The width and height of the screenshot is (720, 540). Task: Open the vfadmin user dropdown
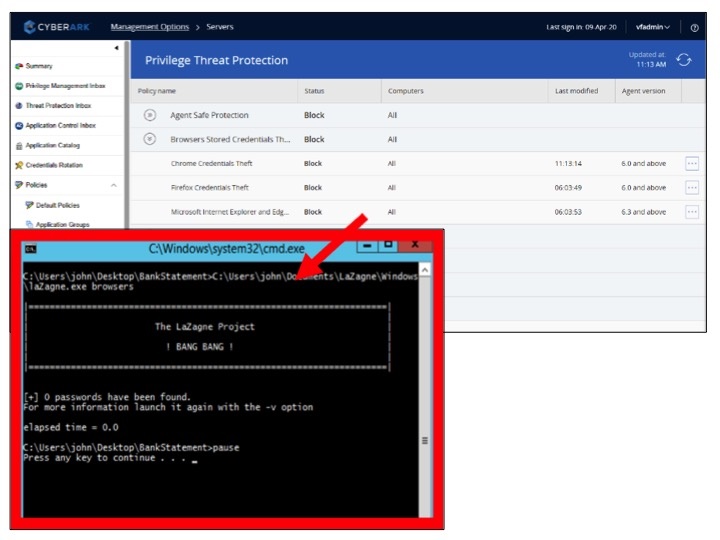[x=652, y=27]
